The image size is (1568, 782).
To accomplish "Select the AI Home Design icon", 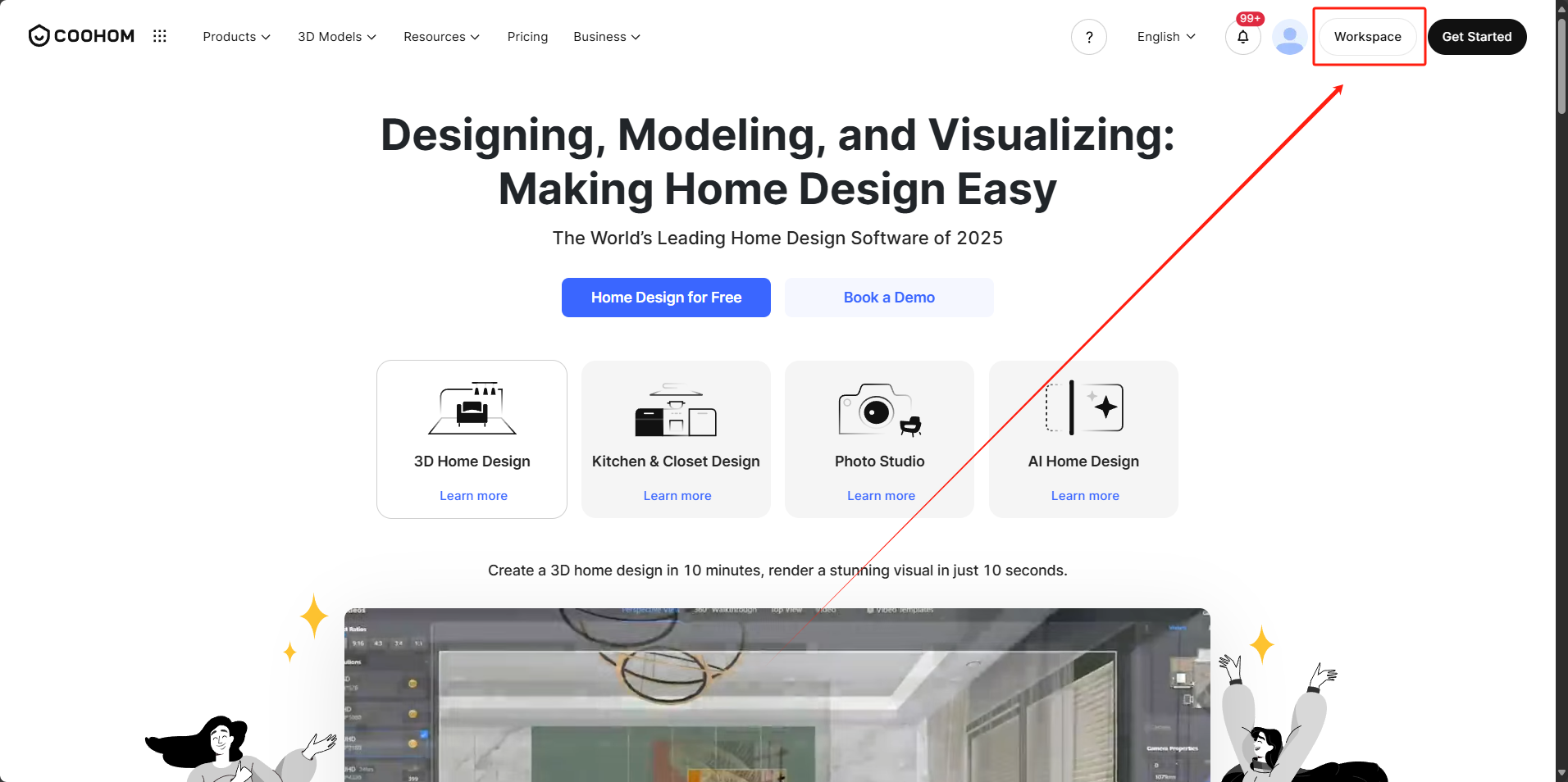I will tap(1083, 407).
